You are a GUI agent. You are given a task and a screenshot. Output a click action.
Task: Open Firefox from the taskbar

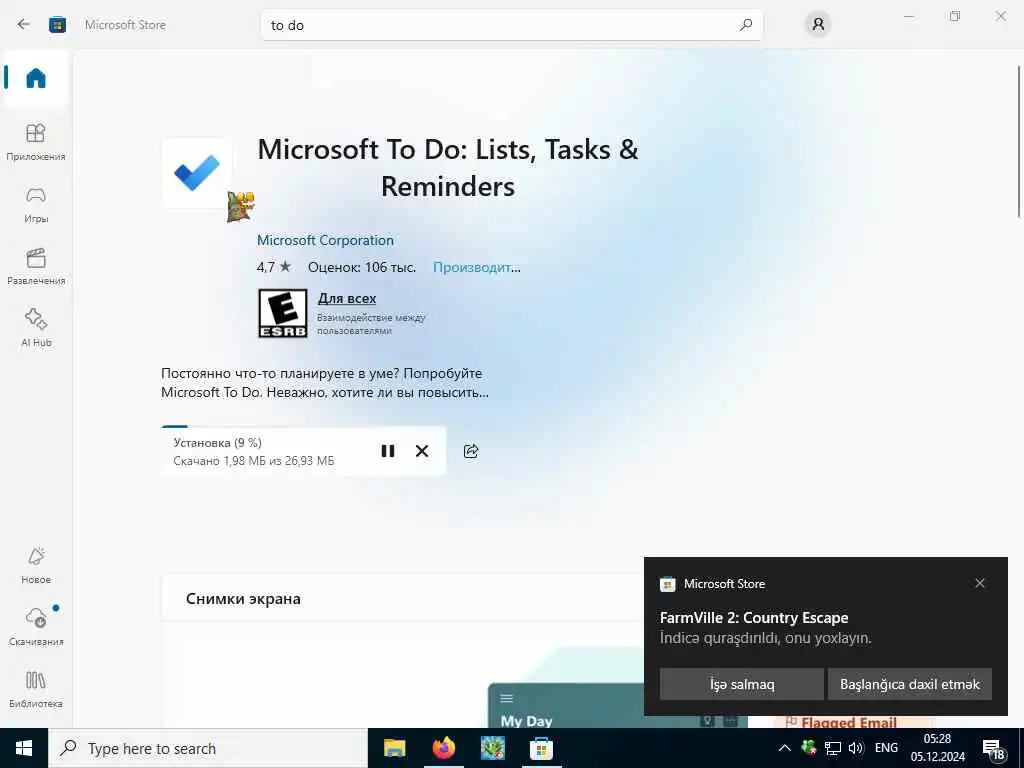coord(443,748)
